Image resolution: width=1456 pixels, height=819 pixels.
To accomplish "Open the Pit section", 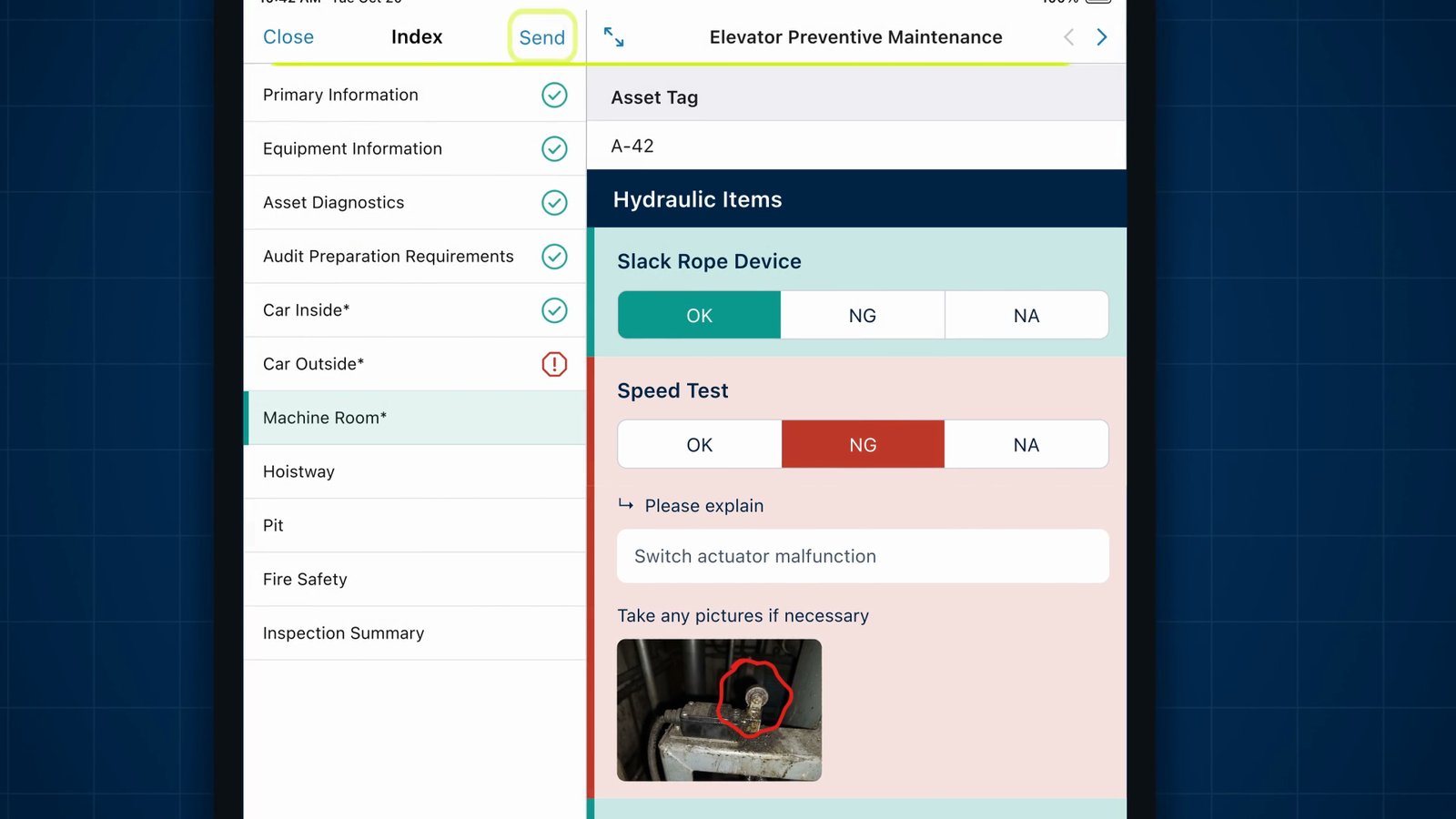I will click(x=415, y=525).
